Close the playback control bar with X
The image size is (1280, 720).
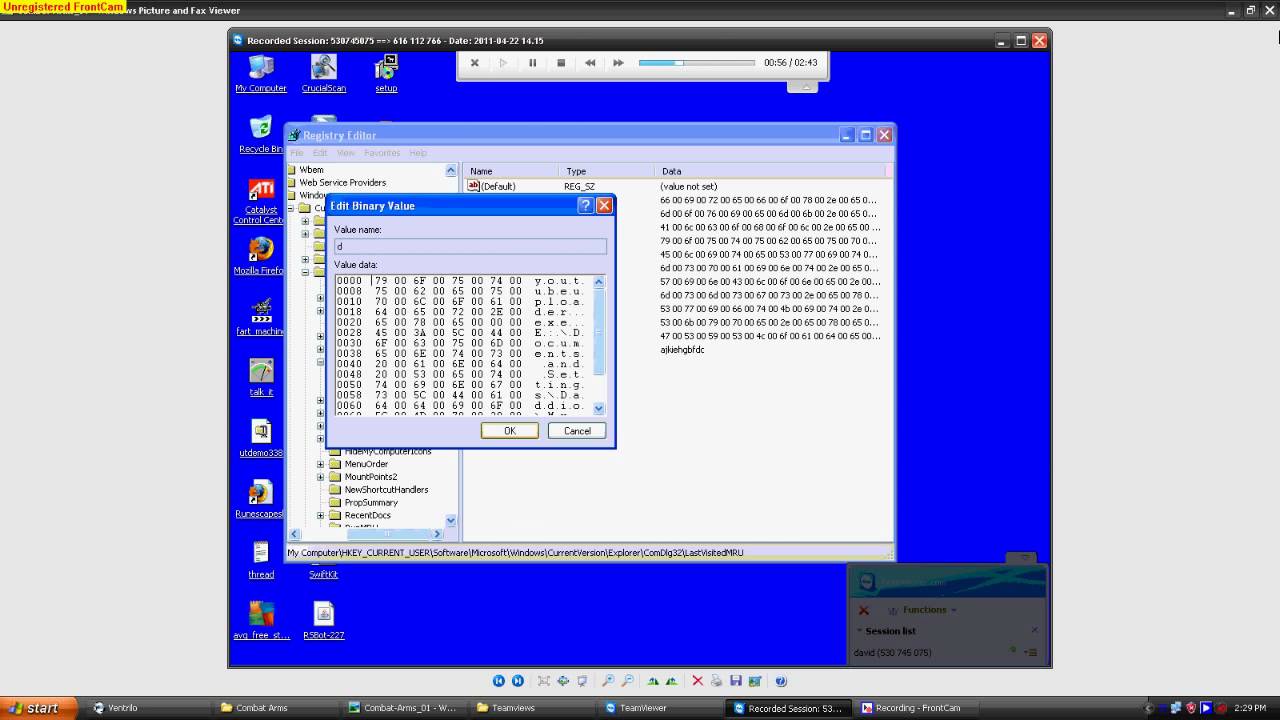[474, 63]
